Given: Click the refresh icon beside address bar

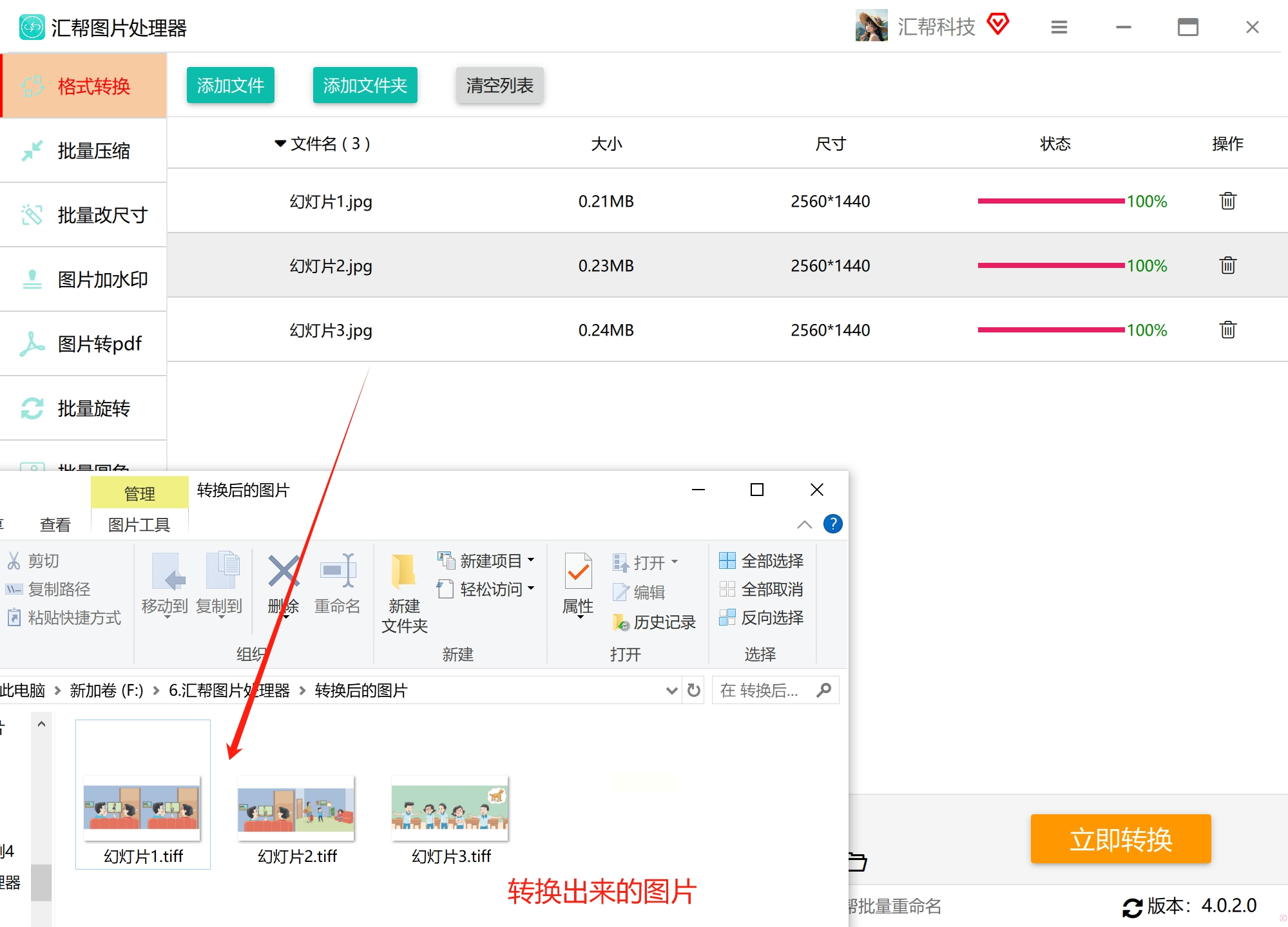Looking at the screenshot, I should 694,691.
